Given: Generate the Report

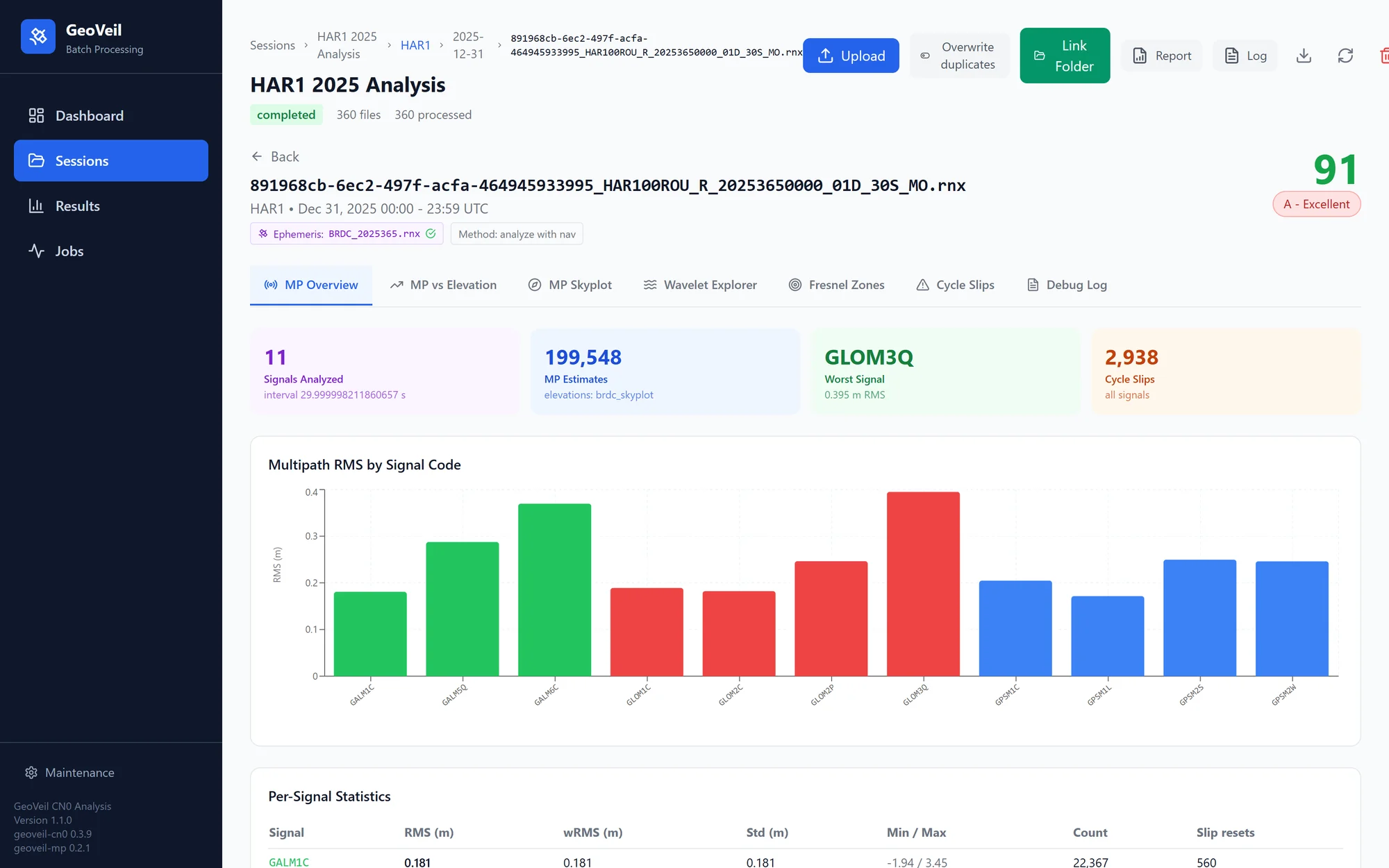Looking at the screenshot, I should [x=1162, y=56].
